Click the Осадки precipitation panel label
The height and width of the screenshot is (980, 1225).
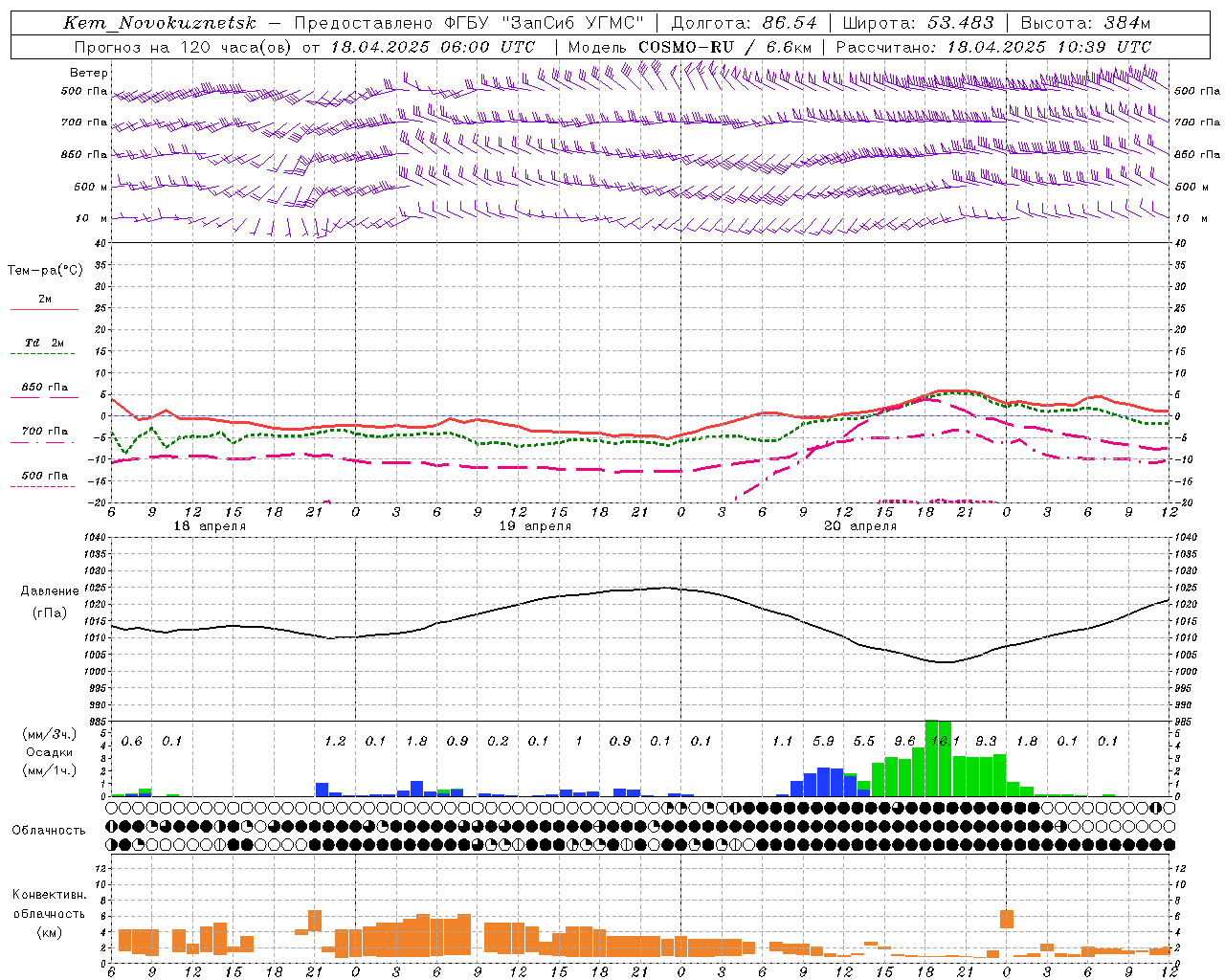[x=49, y=752]
